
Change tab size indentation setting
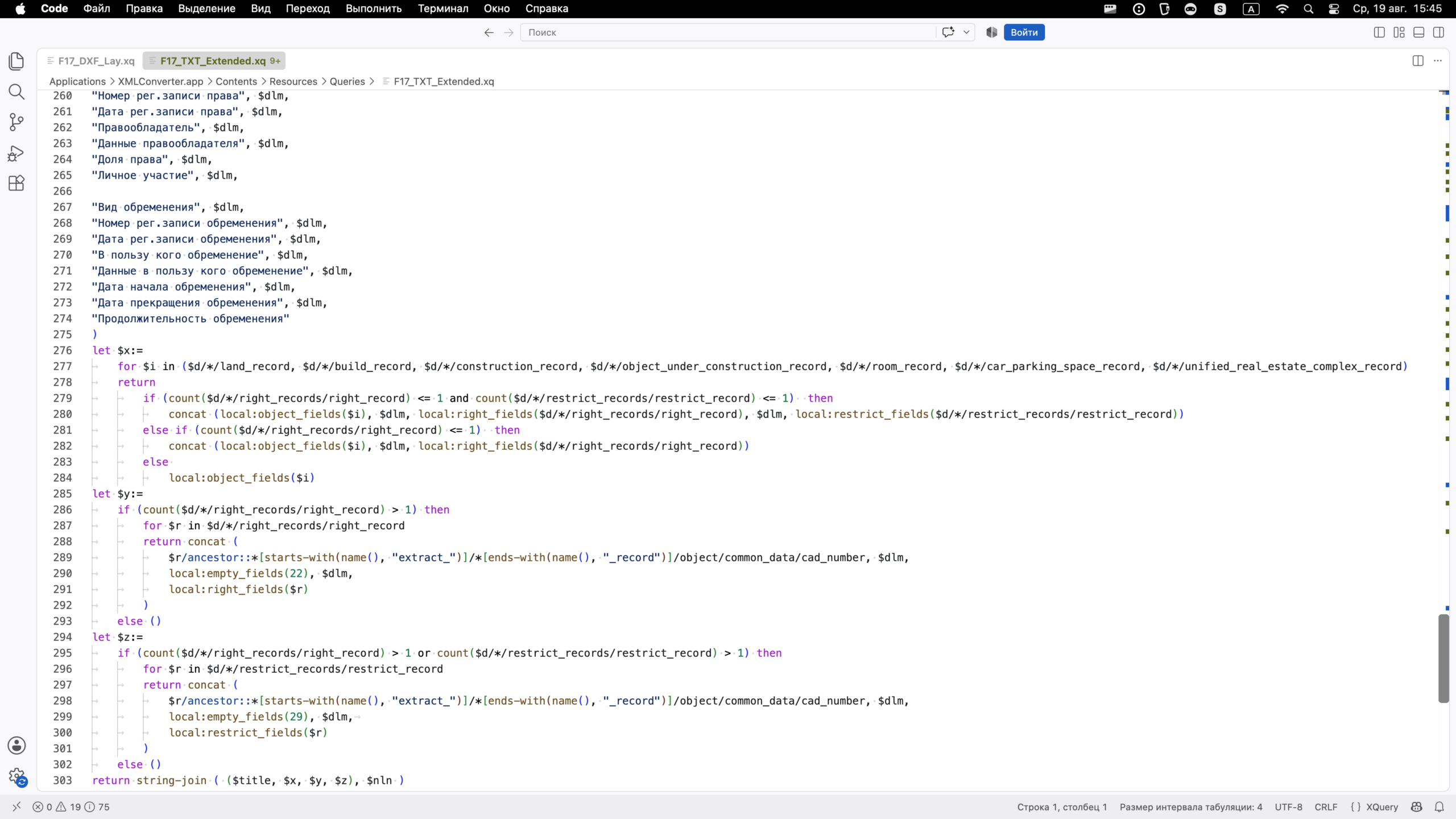click(x=1191, y=806)
